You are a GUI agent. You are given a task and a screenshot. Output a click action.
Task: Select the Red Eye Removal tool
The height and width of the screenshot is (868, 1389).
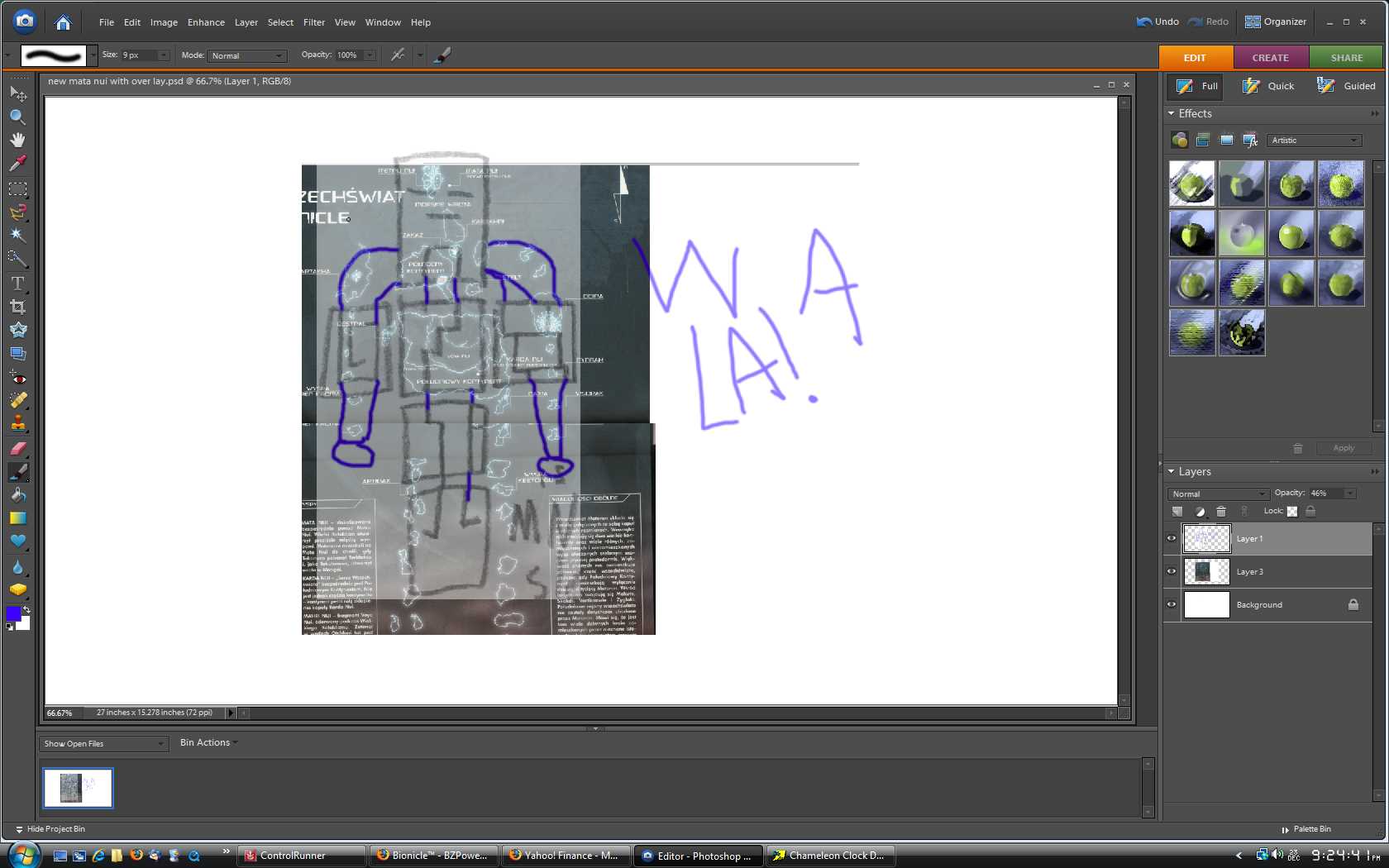click(17, 378)
